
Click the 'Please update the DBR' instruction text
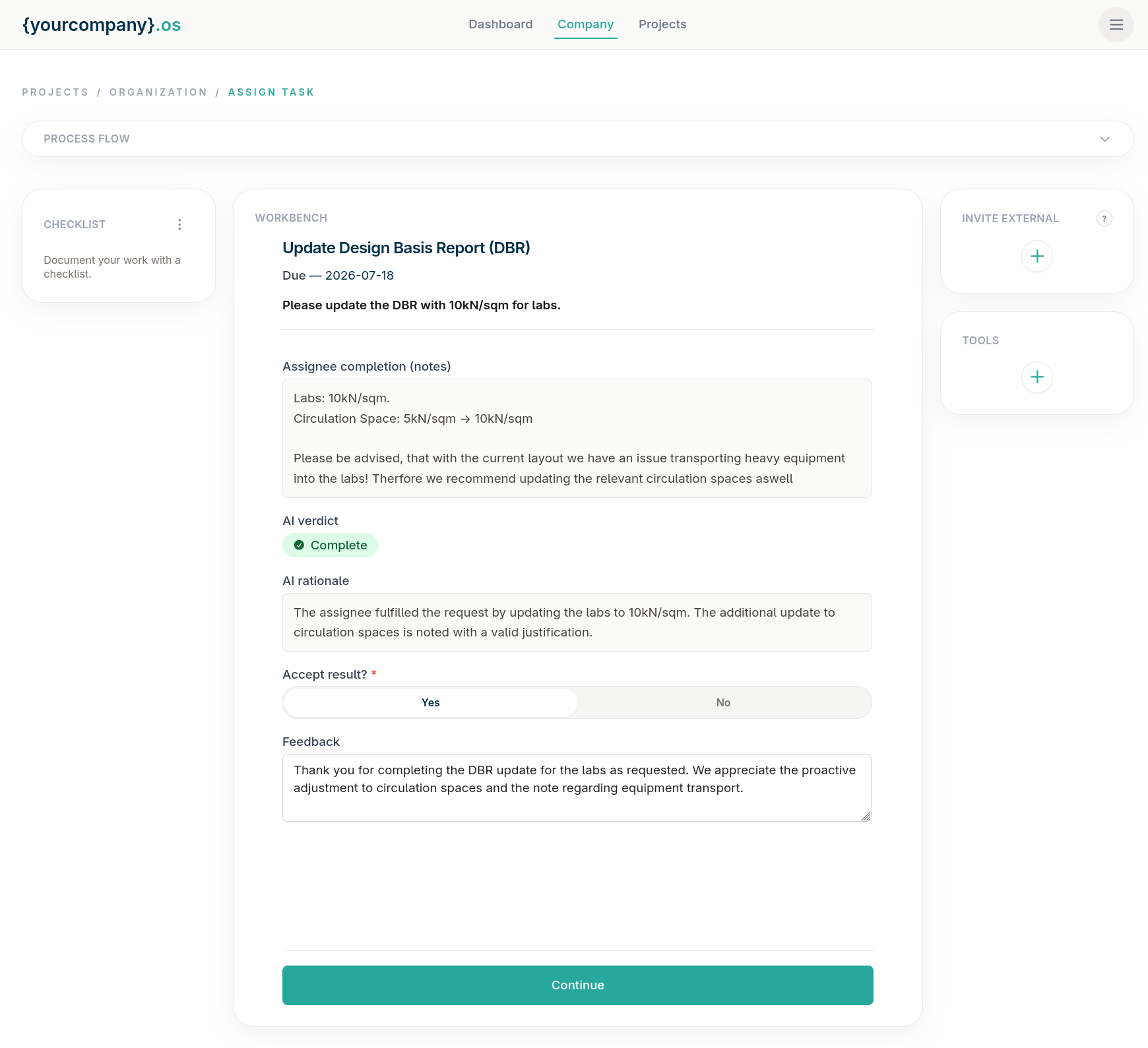(421, 305)
